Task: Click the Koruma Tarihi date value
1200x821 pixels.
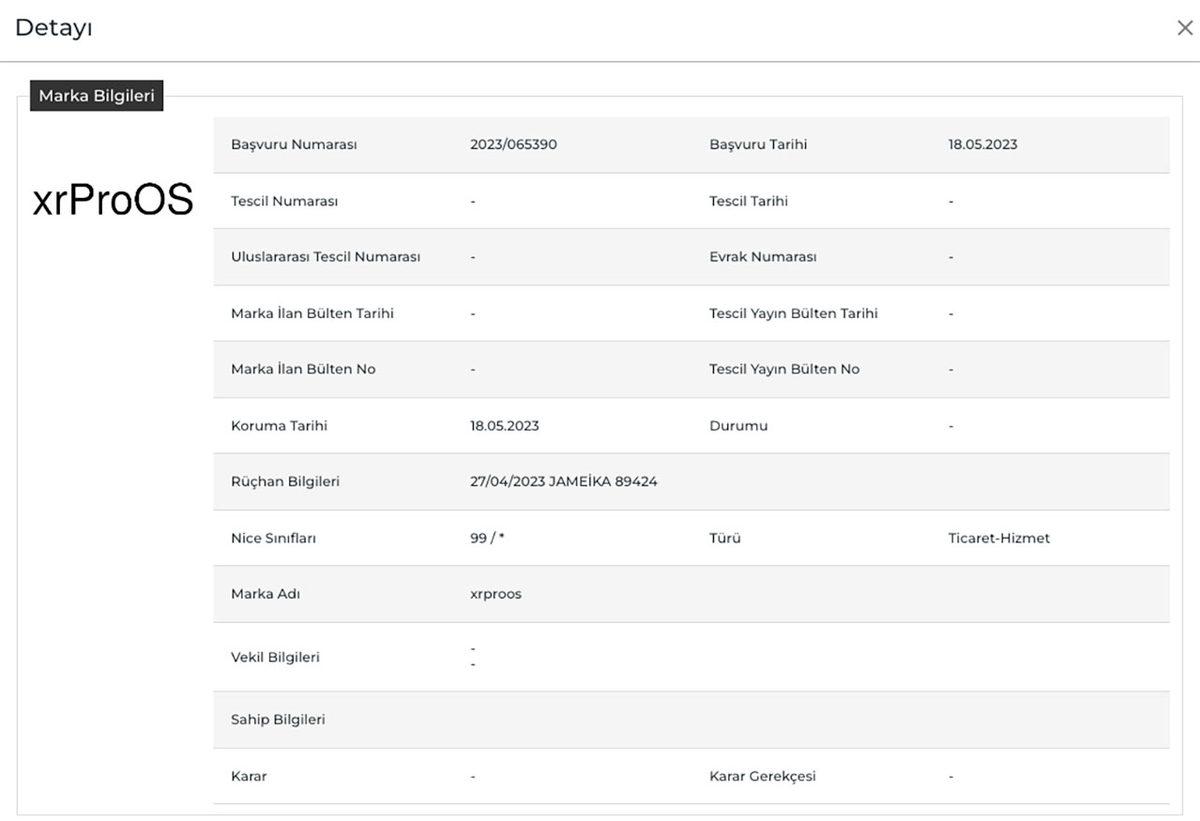Action: coord(504,426)
